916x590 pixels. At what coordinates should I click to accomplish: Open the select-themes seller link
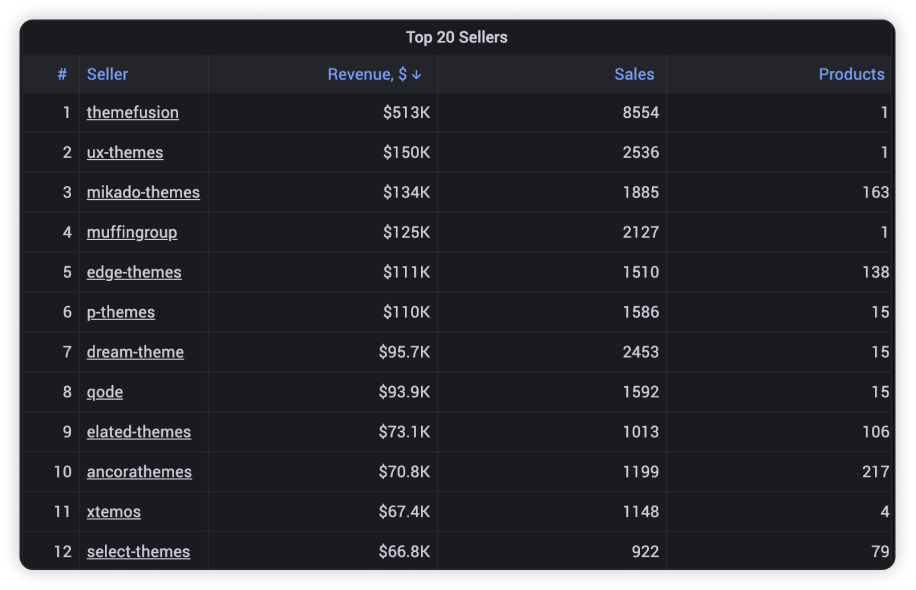tap(138, 552)
